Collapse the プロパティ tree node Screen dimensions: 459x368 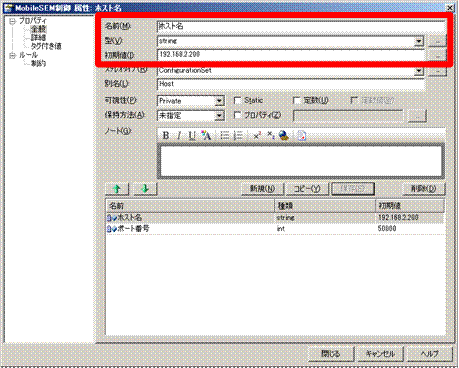pyautogui.click(x=13, y=21)
